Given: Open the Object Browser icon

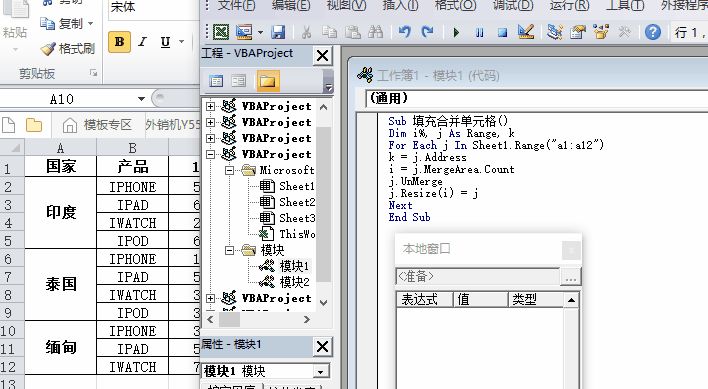Looking at the screenshot, I should click(601, 32).
